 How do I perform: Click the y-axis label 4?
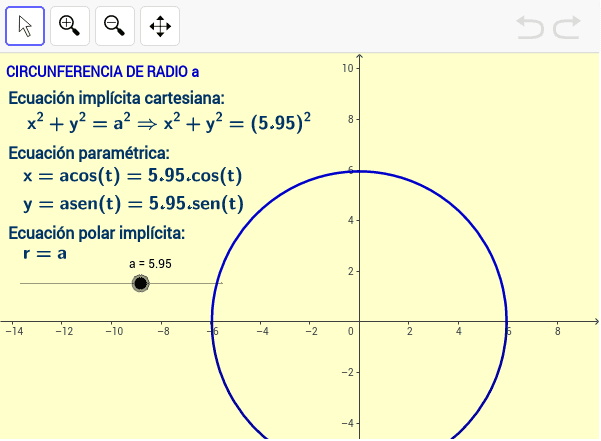(x=351, y=220)
